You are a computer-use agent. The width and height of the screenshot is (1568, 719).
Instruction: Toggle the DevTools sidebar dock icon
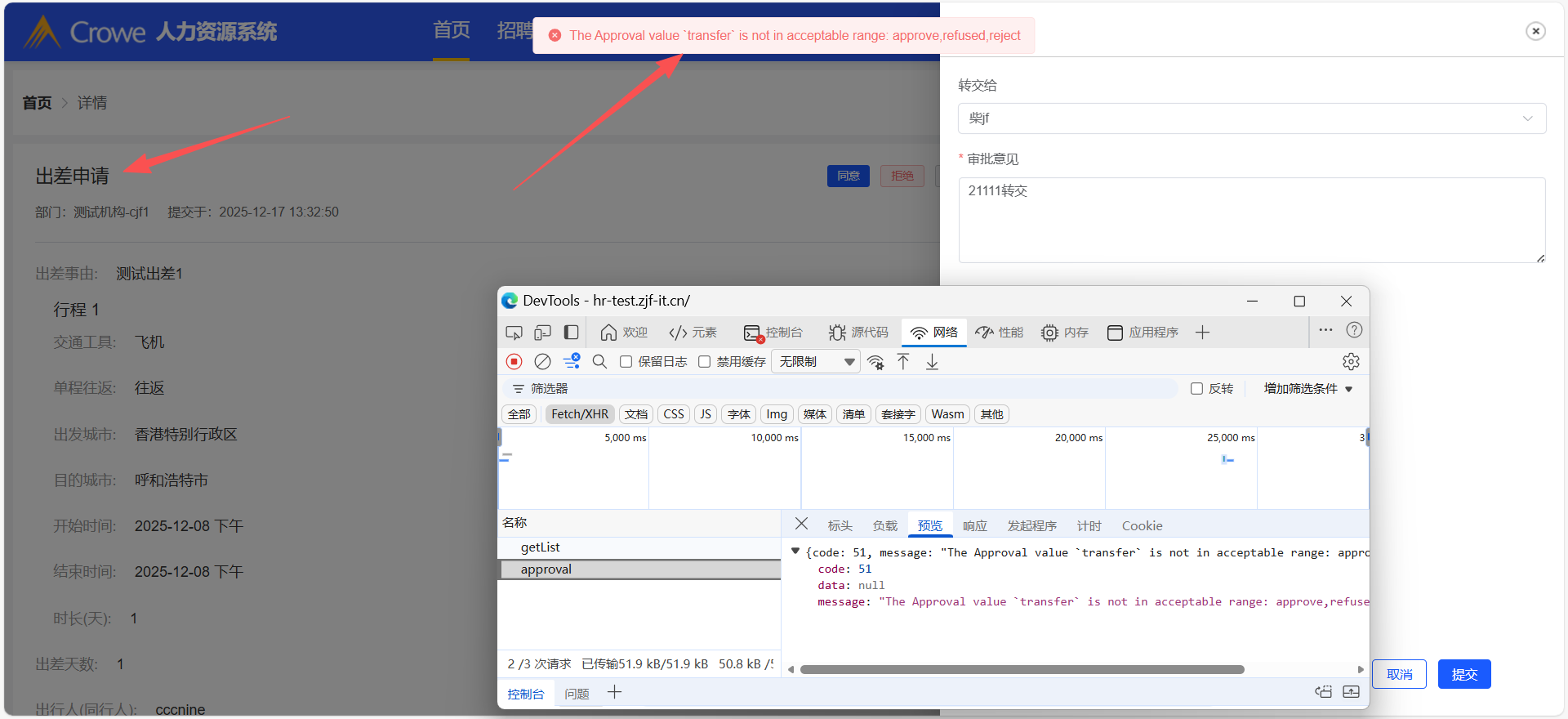[x=572, y=333]
